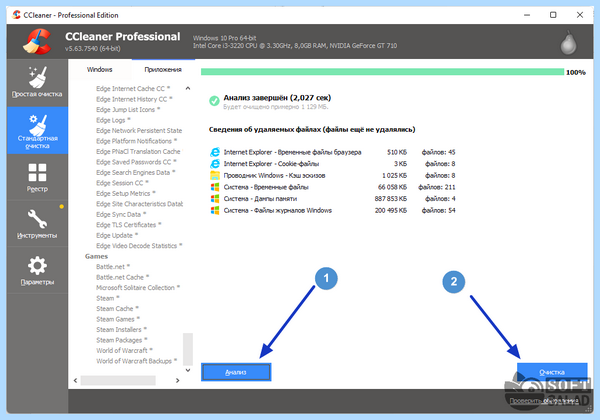Click IE icon of Cookie-файлы row

click(215, 164)
